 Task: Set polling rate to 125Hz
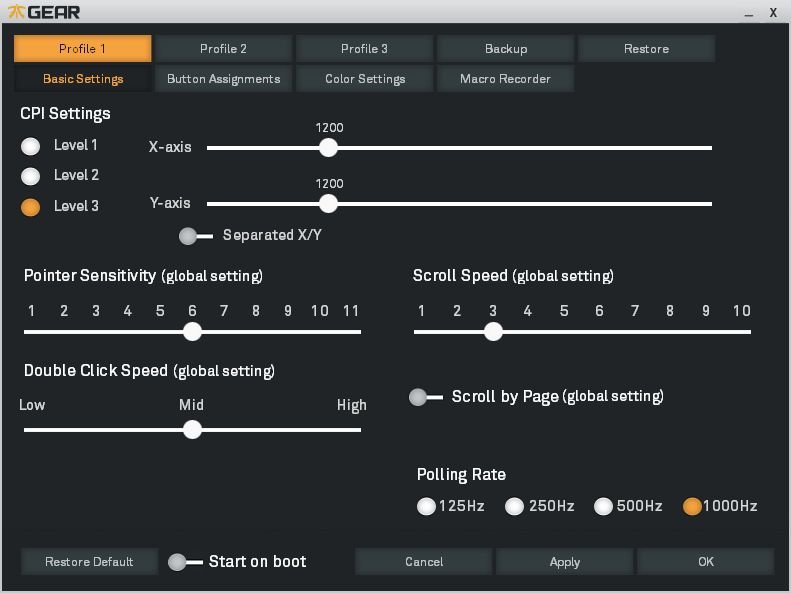coord(427,506)
